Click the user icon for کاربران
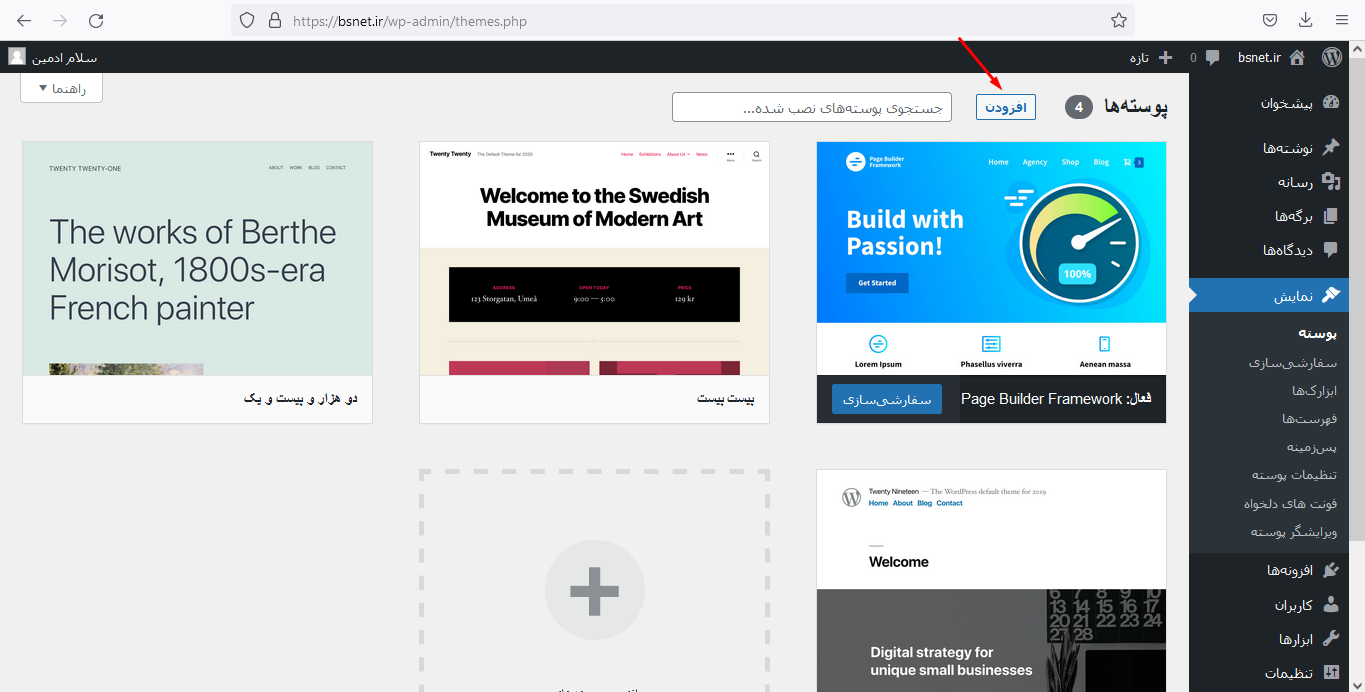Image resolution: width=1365 pixels, height=692 pixels. coord(1330,604)
